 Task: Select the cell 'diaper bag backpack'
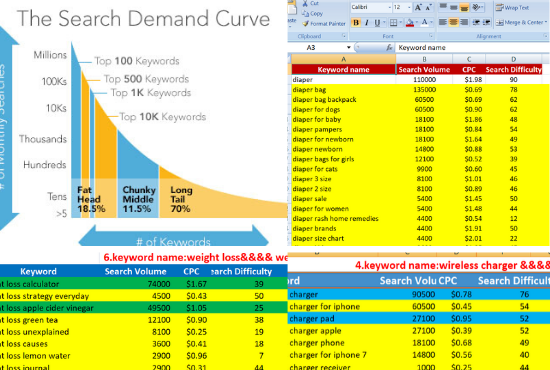pos(343,100)
